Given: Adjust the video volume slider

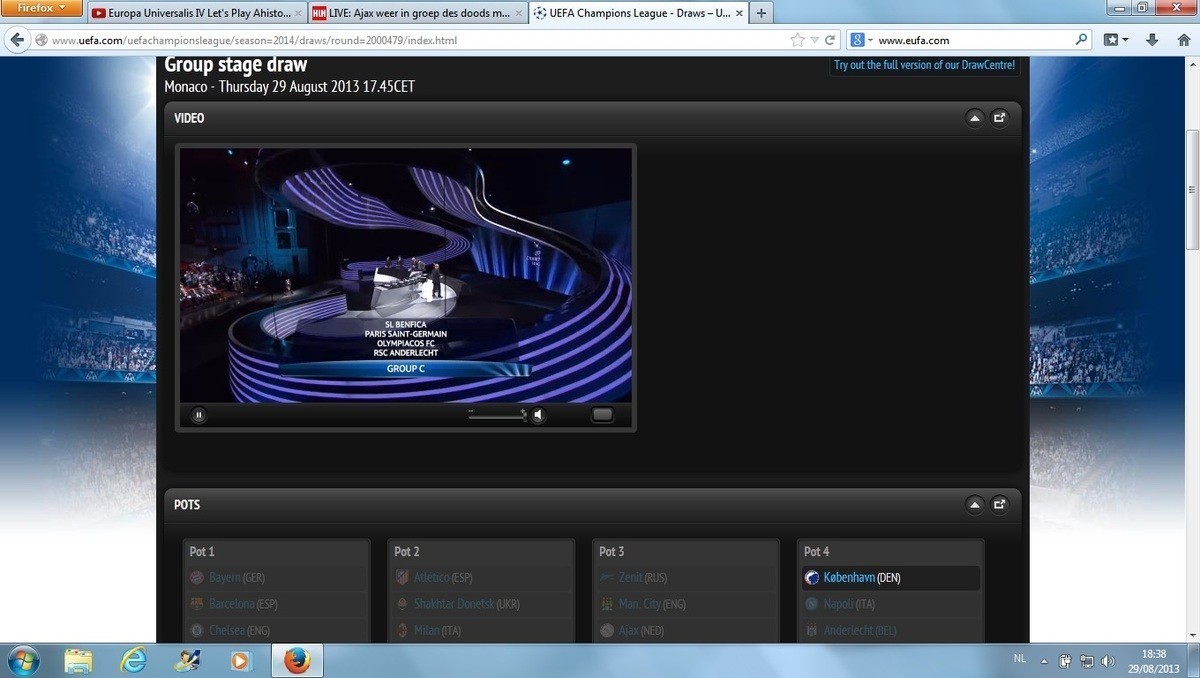Looking at the screenshot, I should tap(497, 414).
